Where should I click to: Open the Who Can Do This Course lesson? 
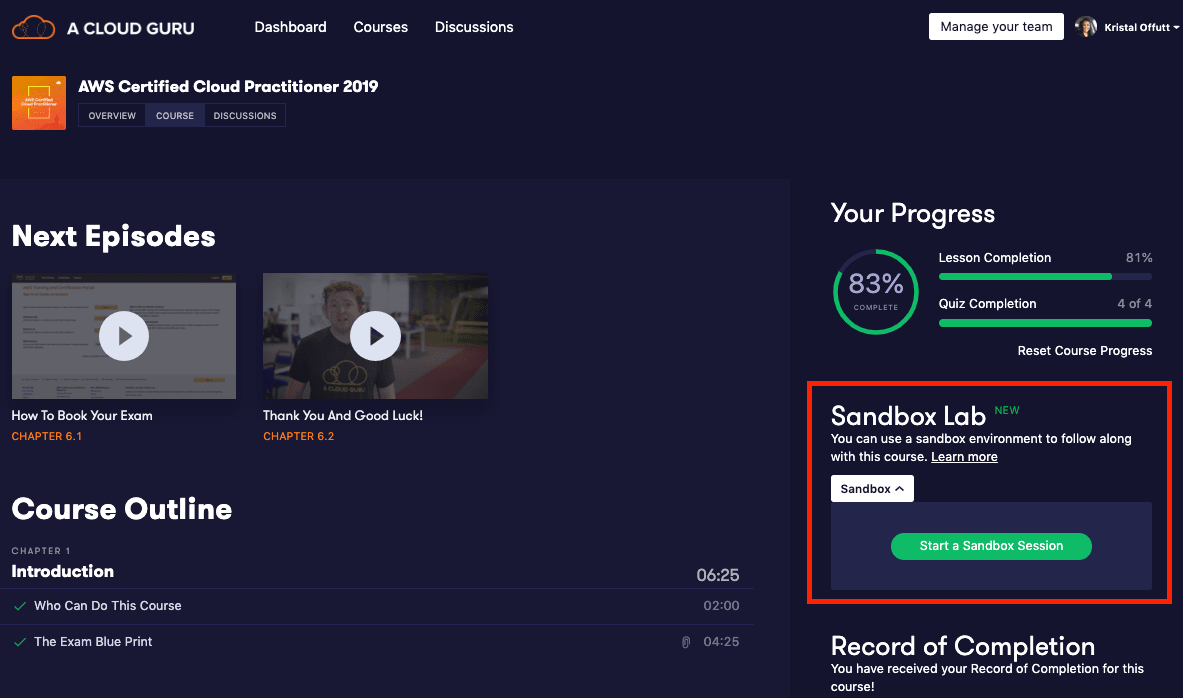(x=108, y=606)
